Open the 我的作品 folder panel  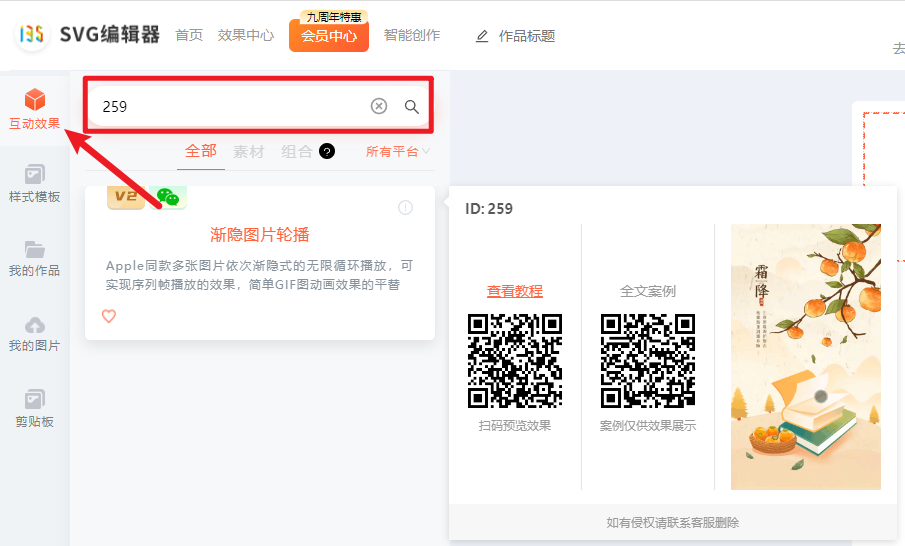tap(35, 259)
